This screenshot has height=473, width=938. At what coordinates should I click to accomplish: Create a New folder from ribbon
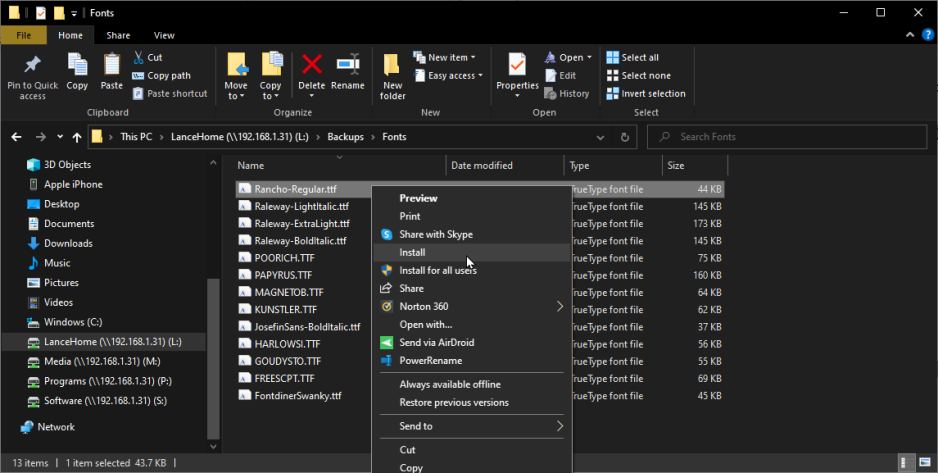tap(392, 76)
